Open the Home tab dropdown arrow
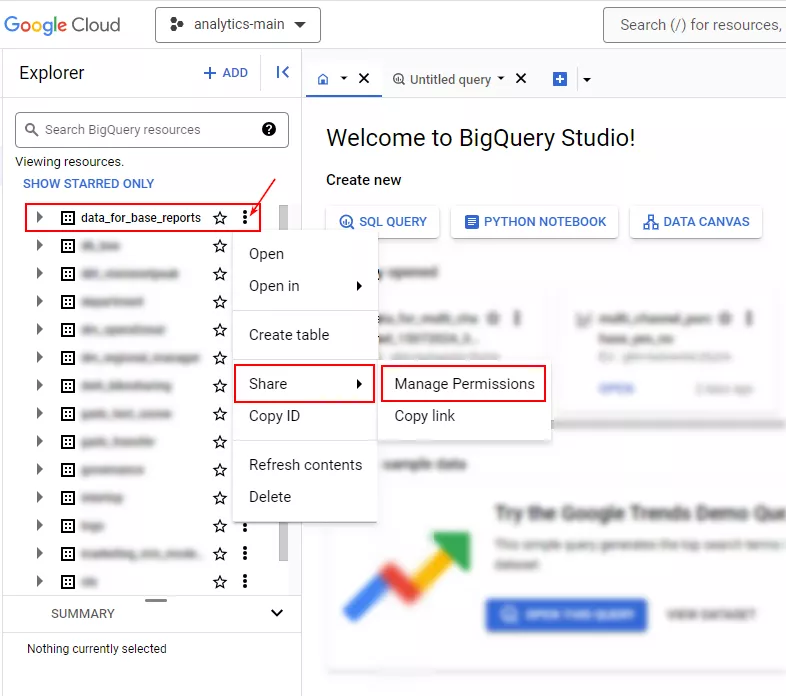This screenshot has width=786, height=696. pos(344,78)
